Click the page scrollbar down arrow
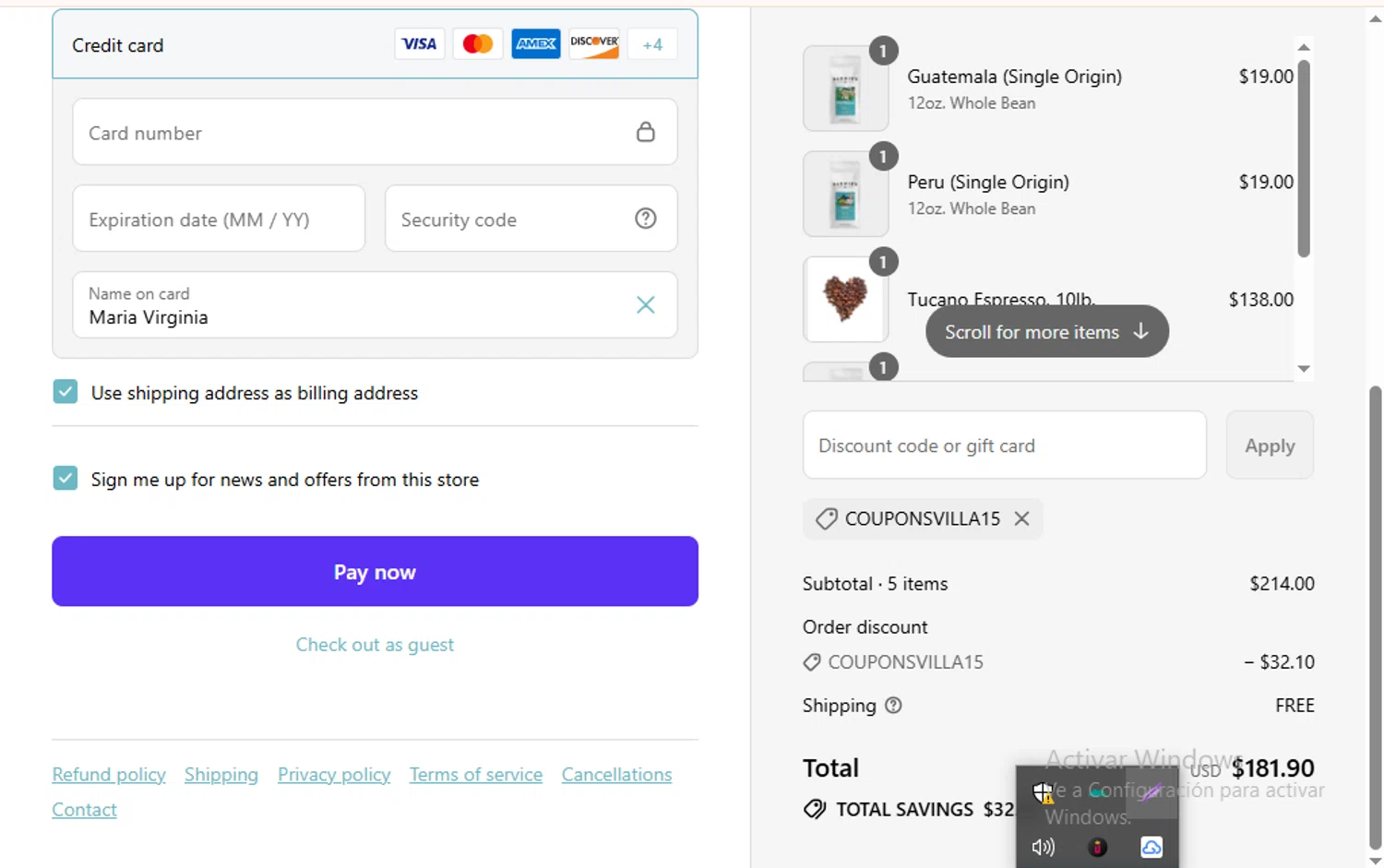 pyautogui.click(x=1376, y=861)
